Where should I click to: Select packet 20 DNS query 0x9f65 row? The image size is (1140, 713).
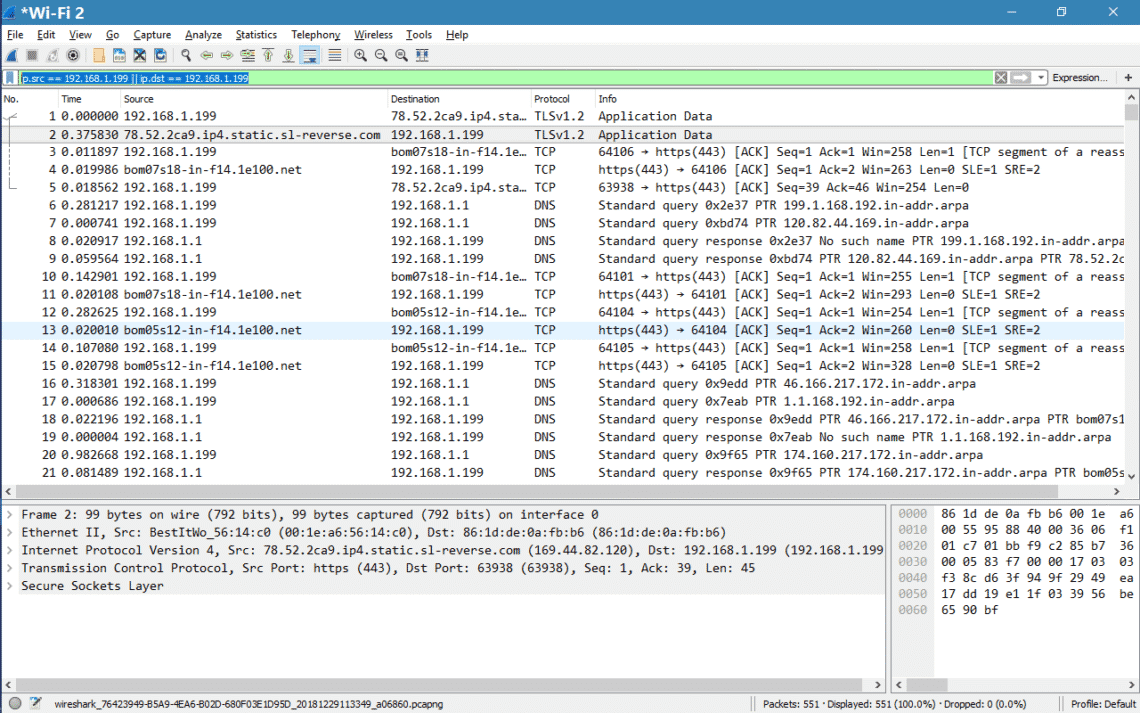coord(563,455)
